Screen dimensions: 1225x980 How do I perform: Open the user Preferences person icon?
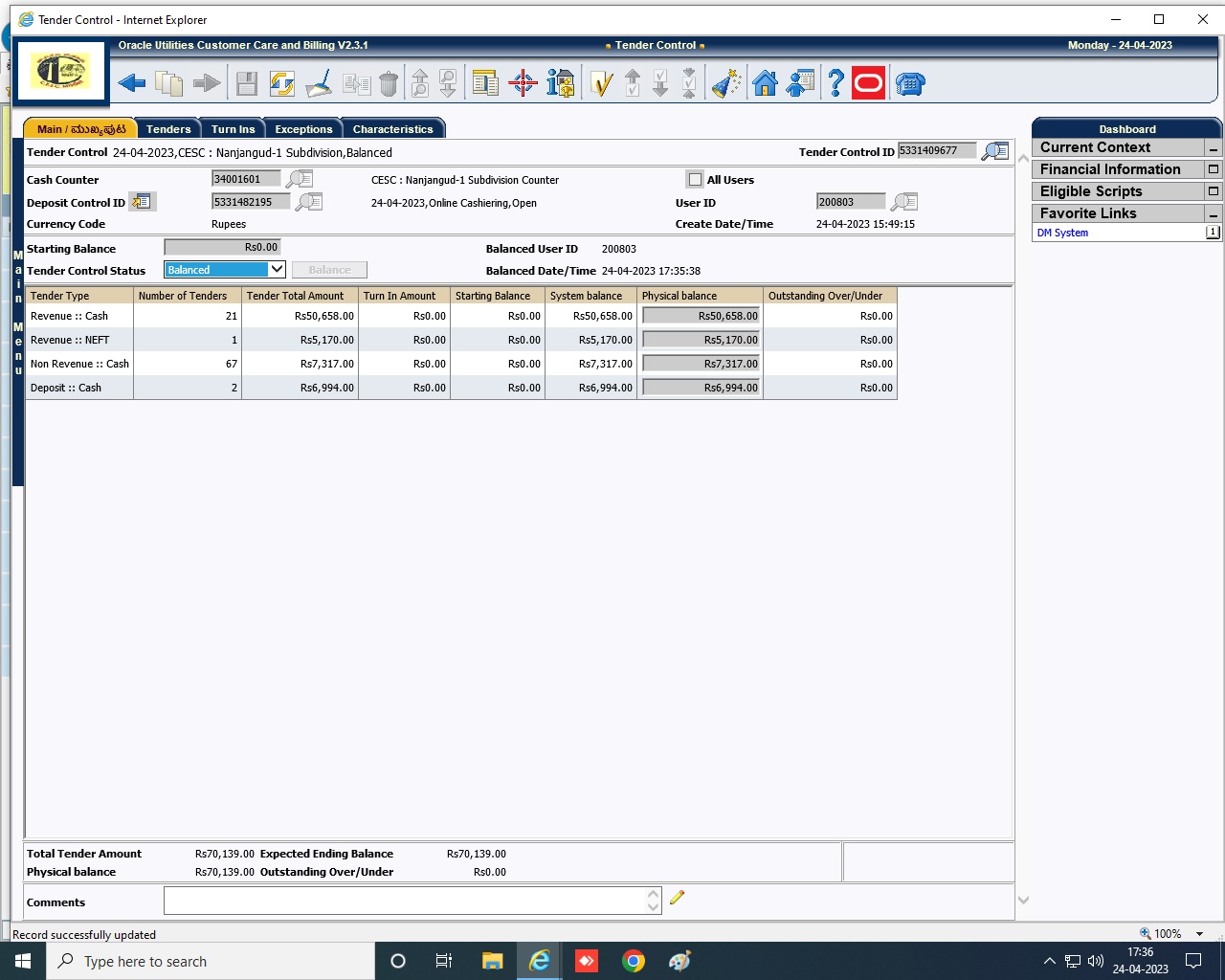coord(800,84)
